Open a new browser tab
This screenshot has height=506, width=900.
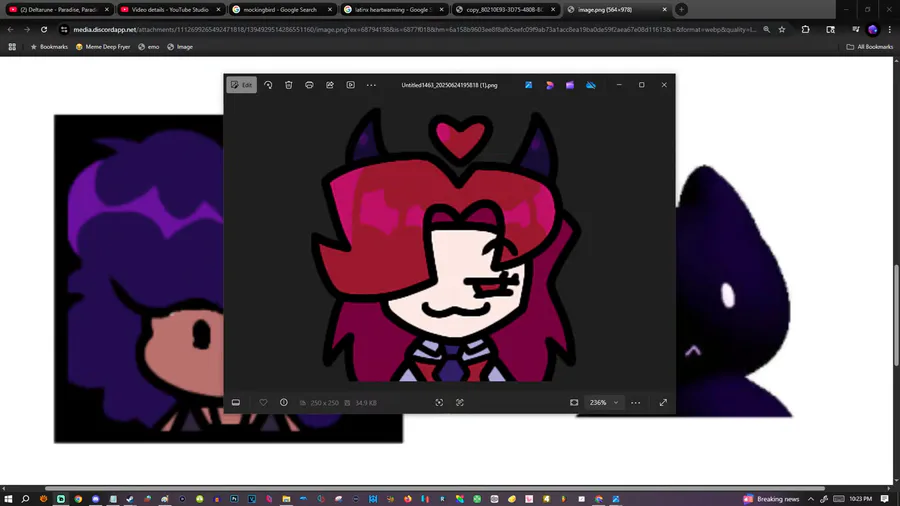[681, 10]
